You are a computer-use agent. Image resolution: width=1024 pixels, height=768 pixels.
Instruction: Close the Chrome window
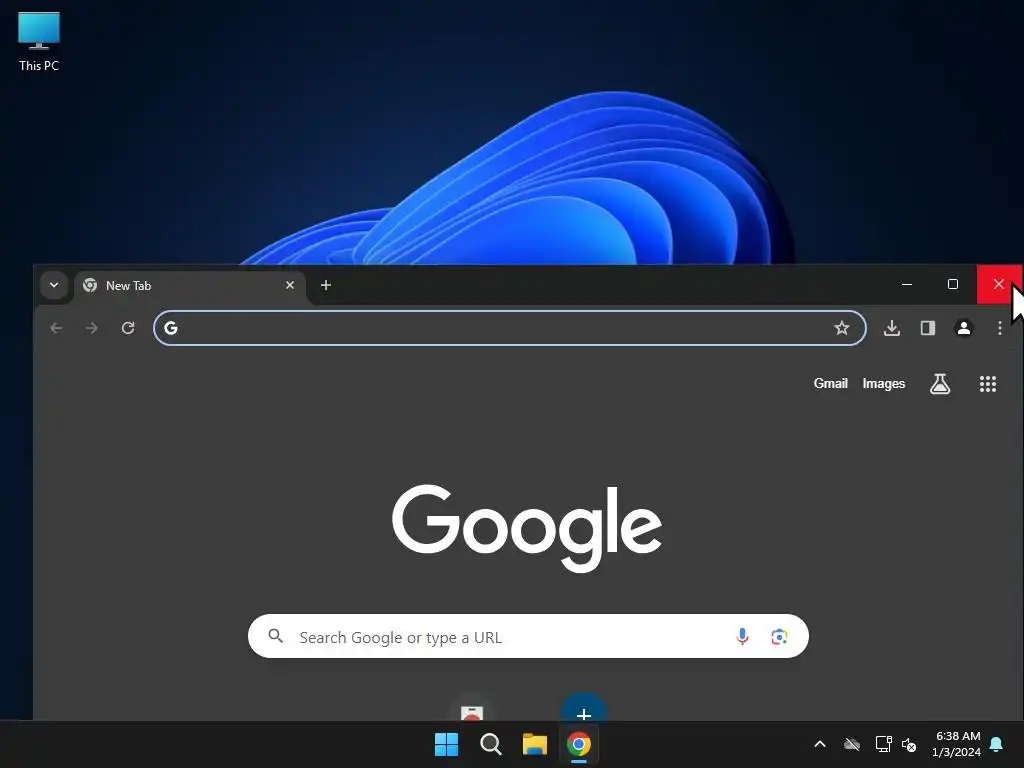(x=999, y=285)
